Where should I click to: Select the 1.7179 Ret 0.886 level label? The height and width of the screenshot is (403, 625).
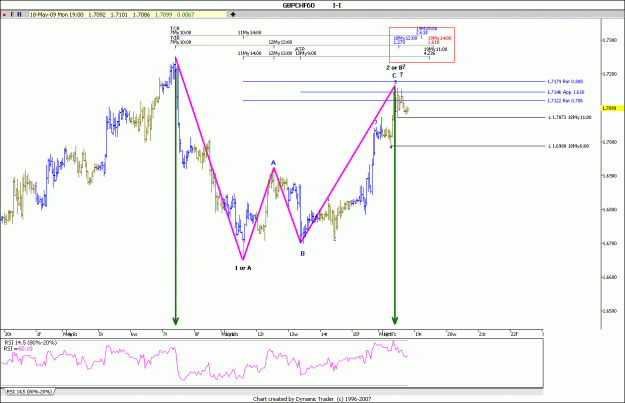point(565,82)
